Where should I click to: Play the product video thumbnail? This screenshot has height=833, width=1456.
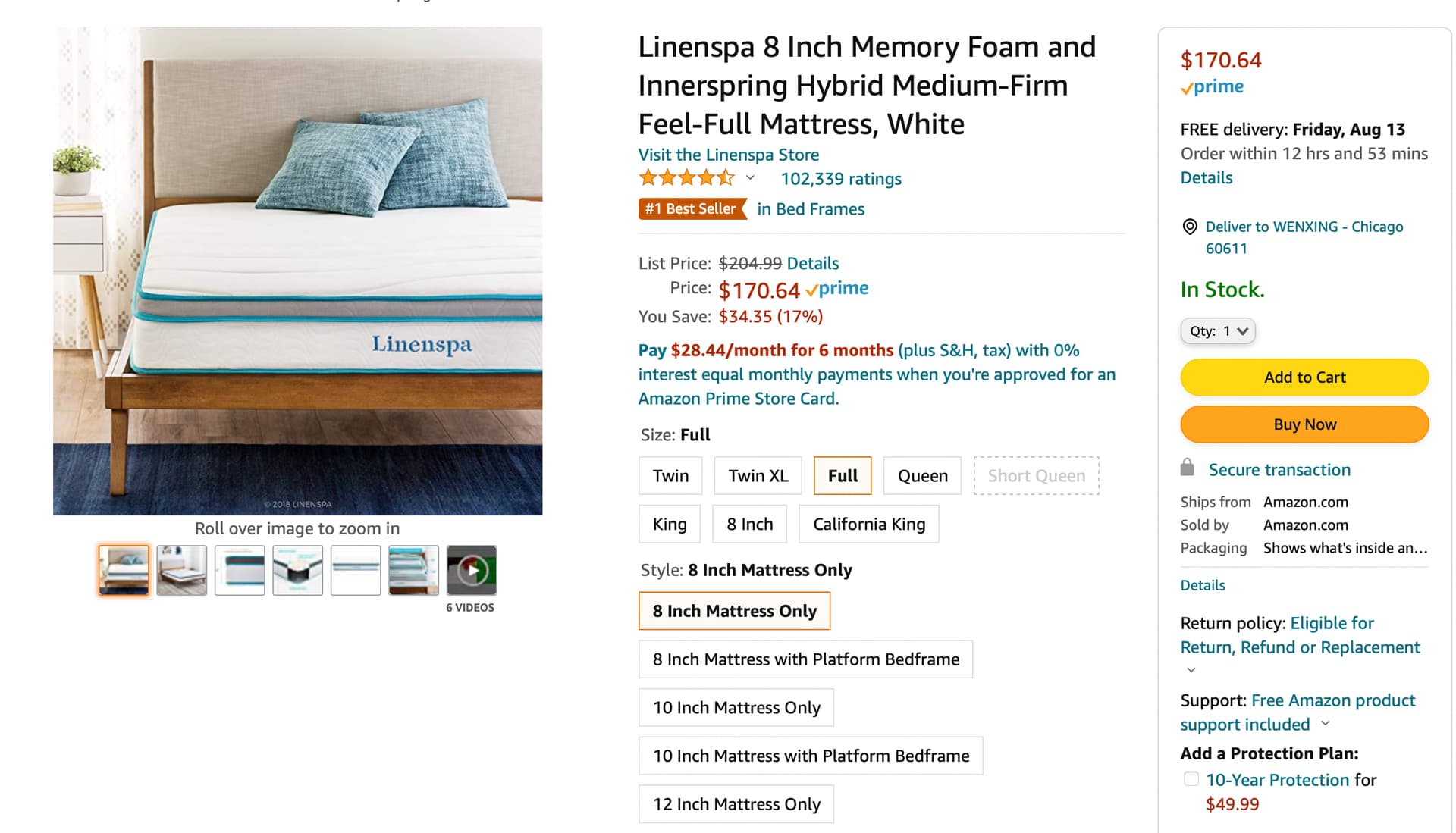(x=471, y=570)
